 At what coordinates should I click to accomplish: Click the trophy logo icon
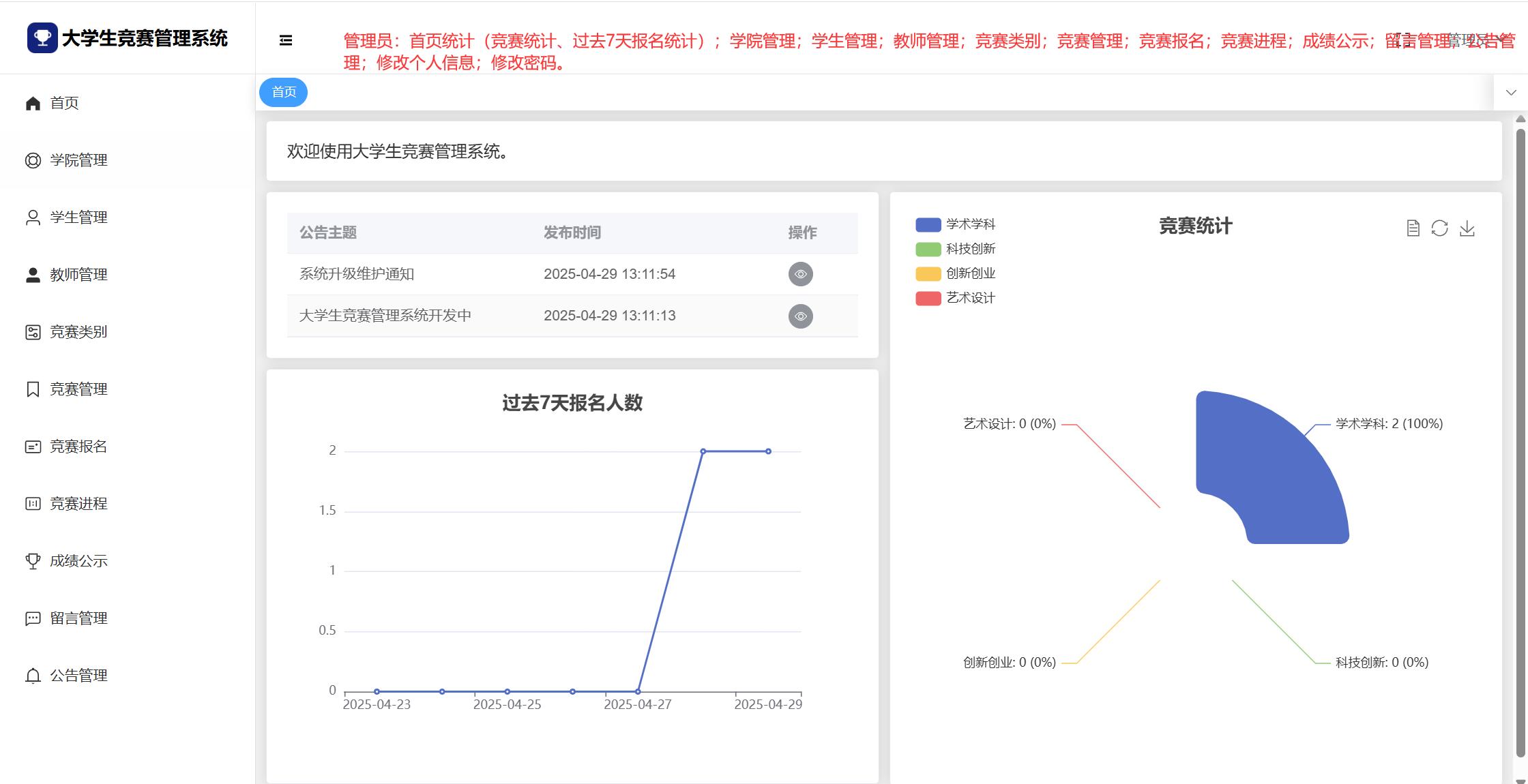42,38
